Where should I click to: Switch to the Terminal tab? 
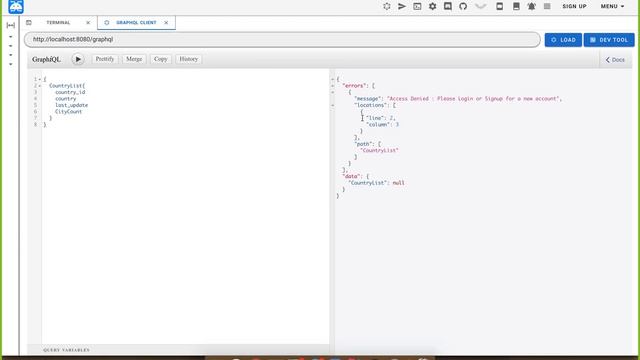pyautogui.click(x=58, y=22)
